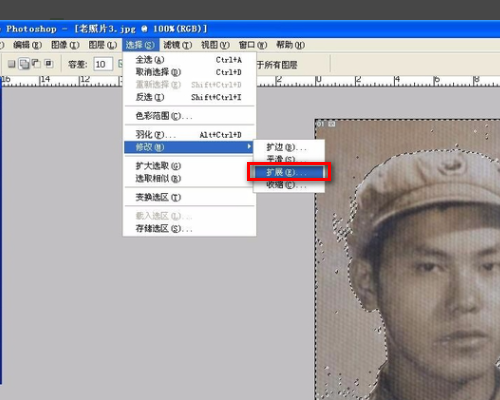This screenshot has width=500, height=400.
Task: Select the New selection mode icon
Action: [12, 64]
